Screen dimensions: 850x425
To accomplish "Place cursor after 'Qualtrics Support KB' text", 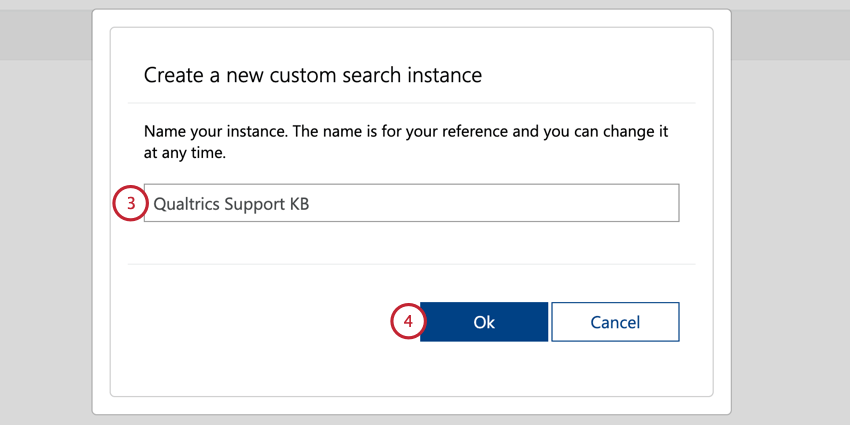I will (x=311, y=204).
